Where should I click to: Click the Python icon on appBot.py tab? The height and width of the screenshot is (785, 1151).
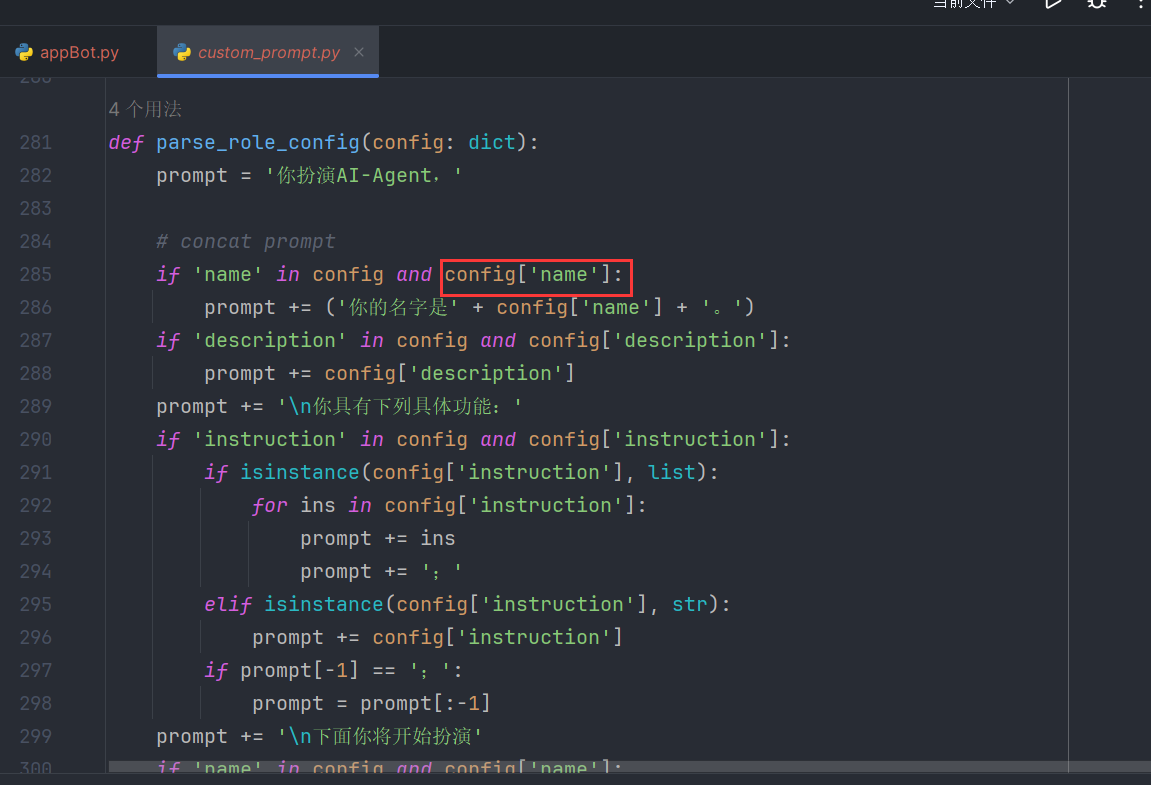tap(24, 52)
